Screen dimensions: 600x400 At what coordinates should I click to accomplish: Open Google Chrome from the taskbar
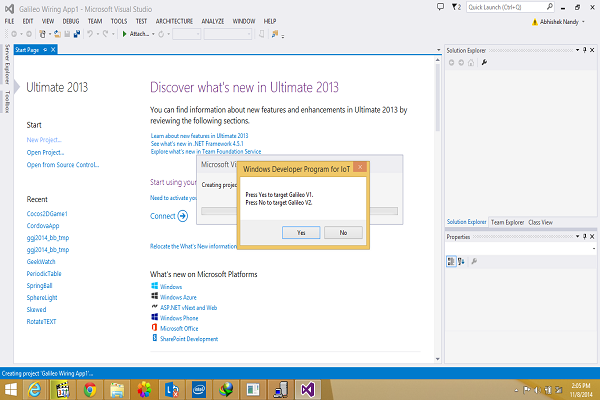point(90,390)
